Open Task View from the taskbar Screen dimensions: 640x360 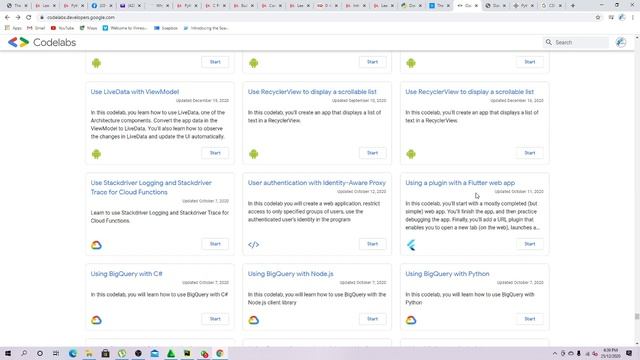pos(56,353)
